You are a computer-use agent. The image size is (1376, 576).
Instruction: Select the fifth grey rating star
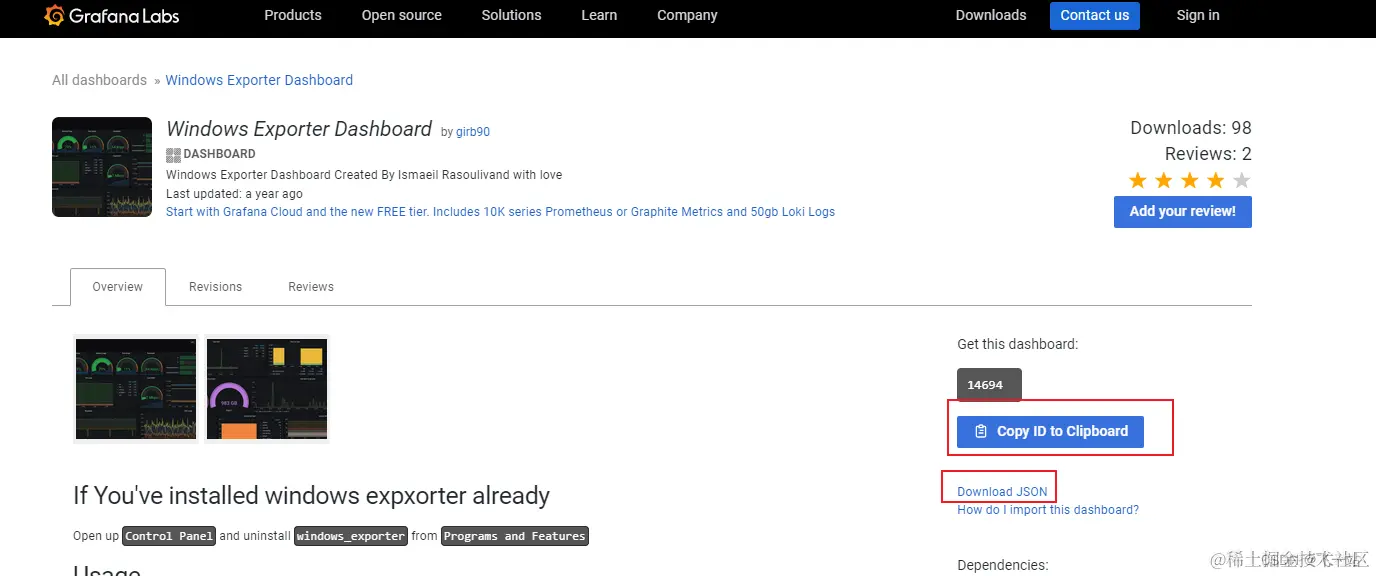[x=1241, y=181]
